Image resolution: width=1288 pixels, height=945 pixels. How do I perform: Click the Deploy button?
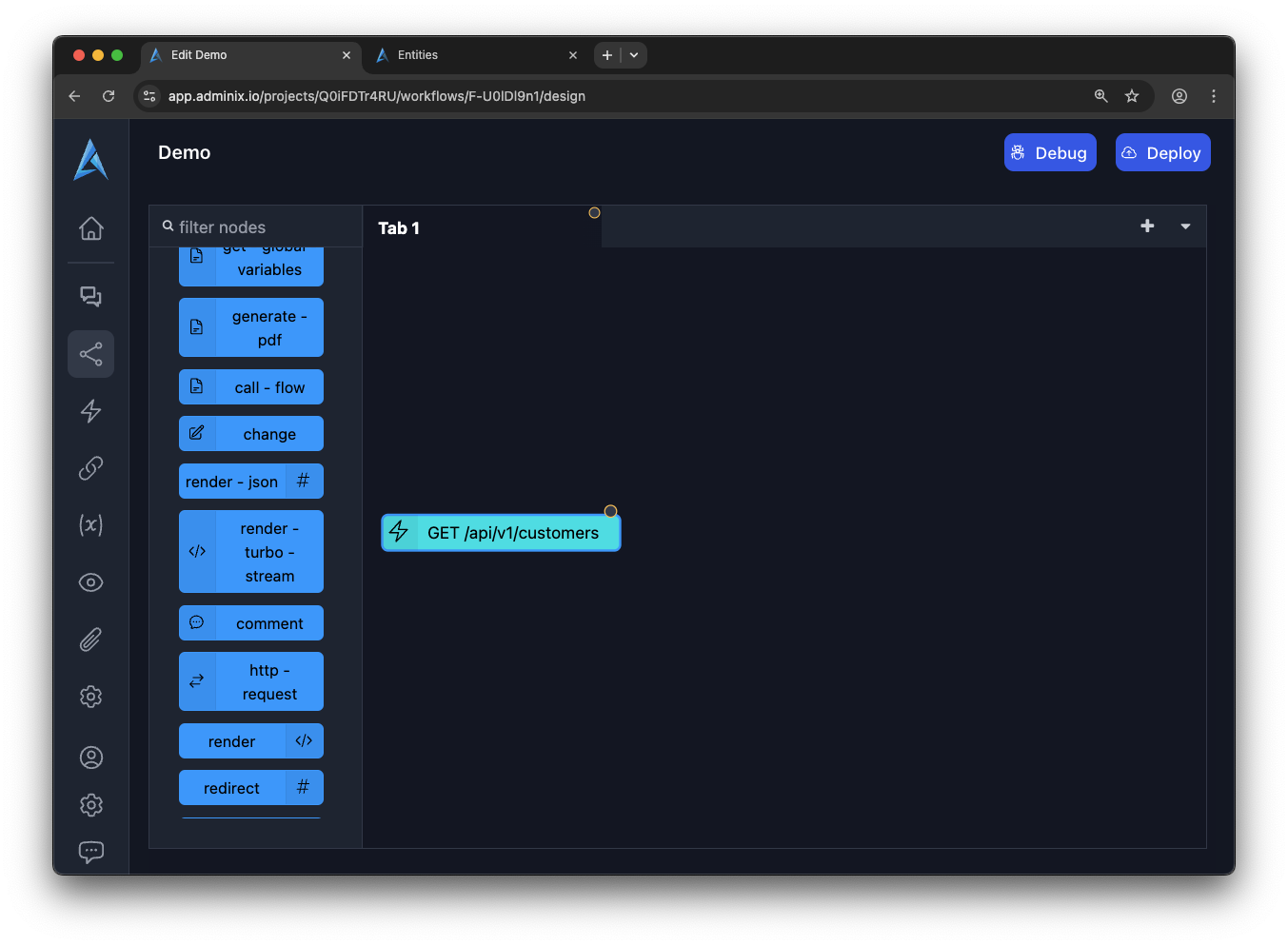click(x=1162, y=153)
